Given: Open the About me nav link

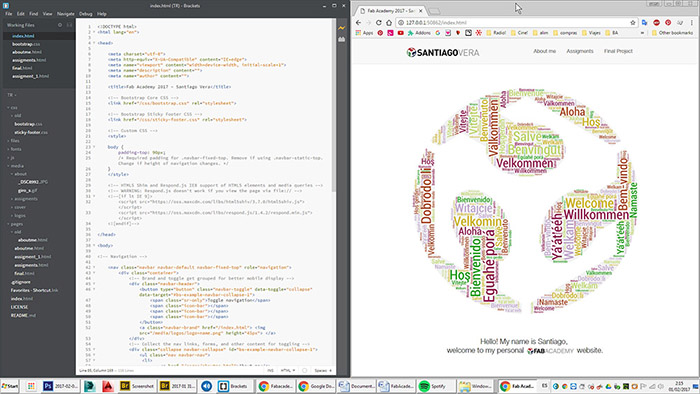Looking at the screenshot, I should (x=544, y=51).
